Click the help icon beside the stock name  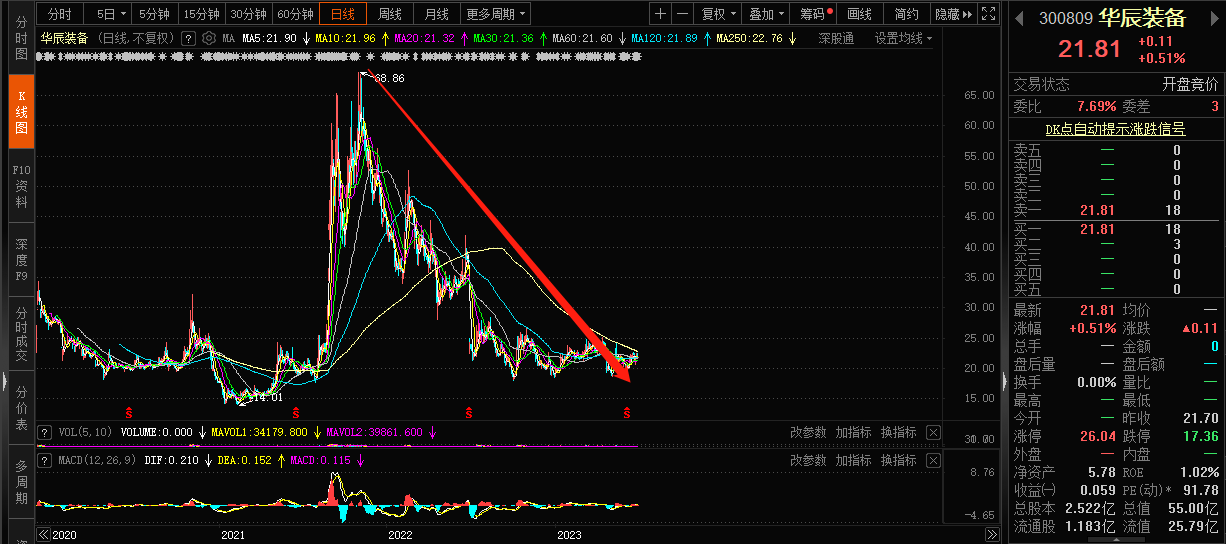188,38
